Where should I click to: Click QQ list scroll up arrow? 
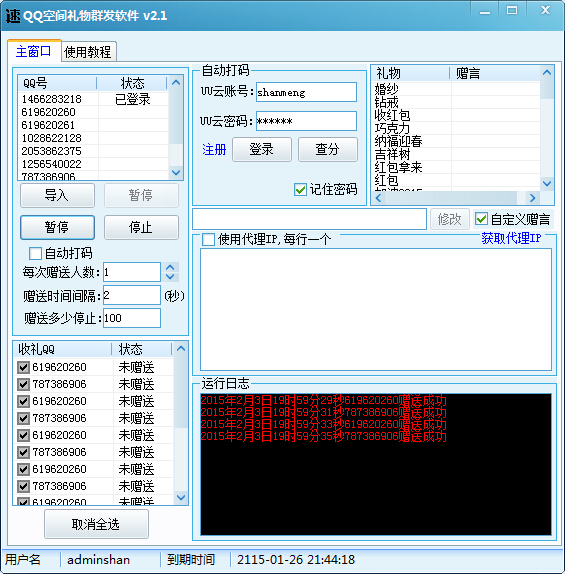click(x=176, y=83)
